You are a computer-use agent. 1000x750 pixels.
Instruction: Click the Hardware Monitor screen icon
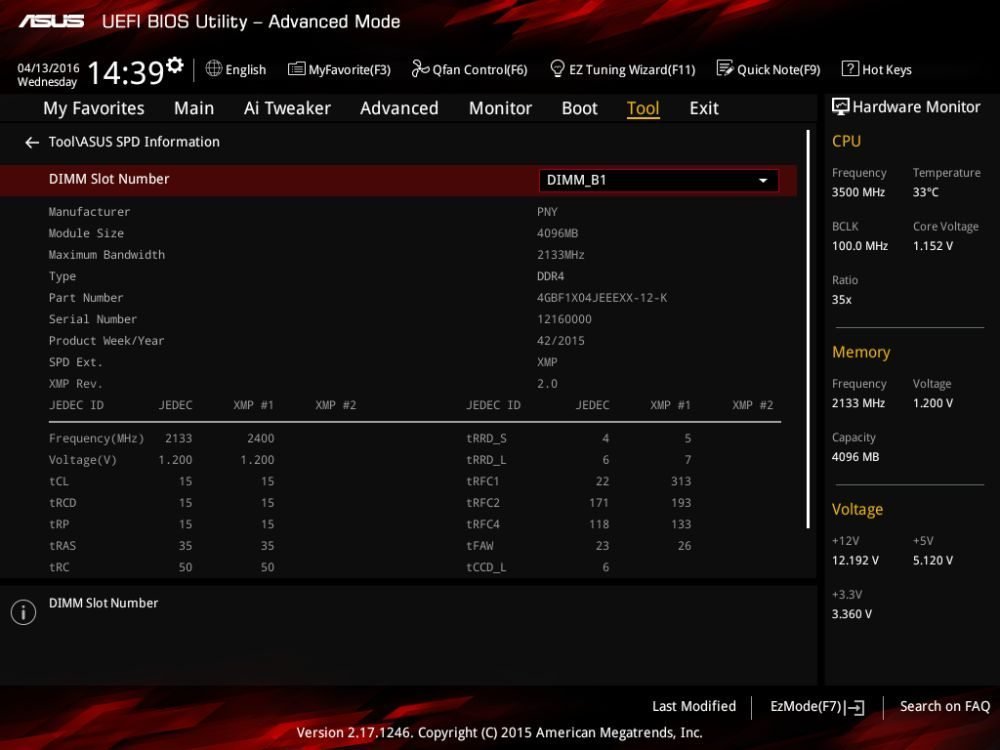840,107
